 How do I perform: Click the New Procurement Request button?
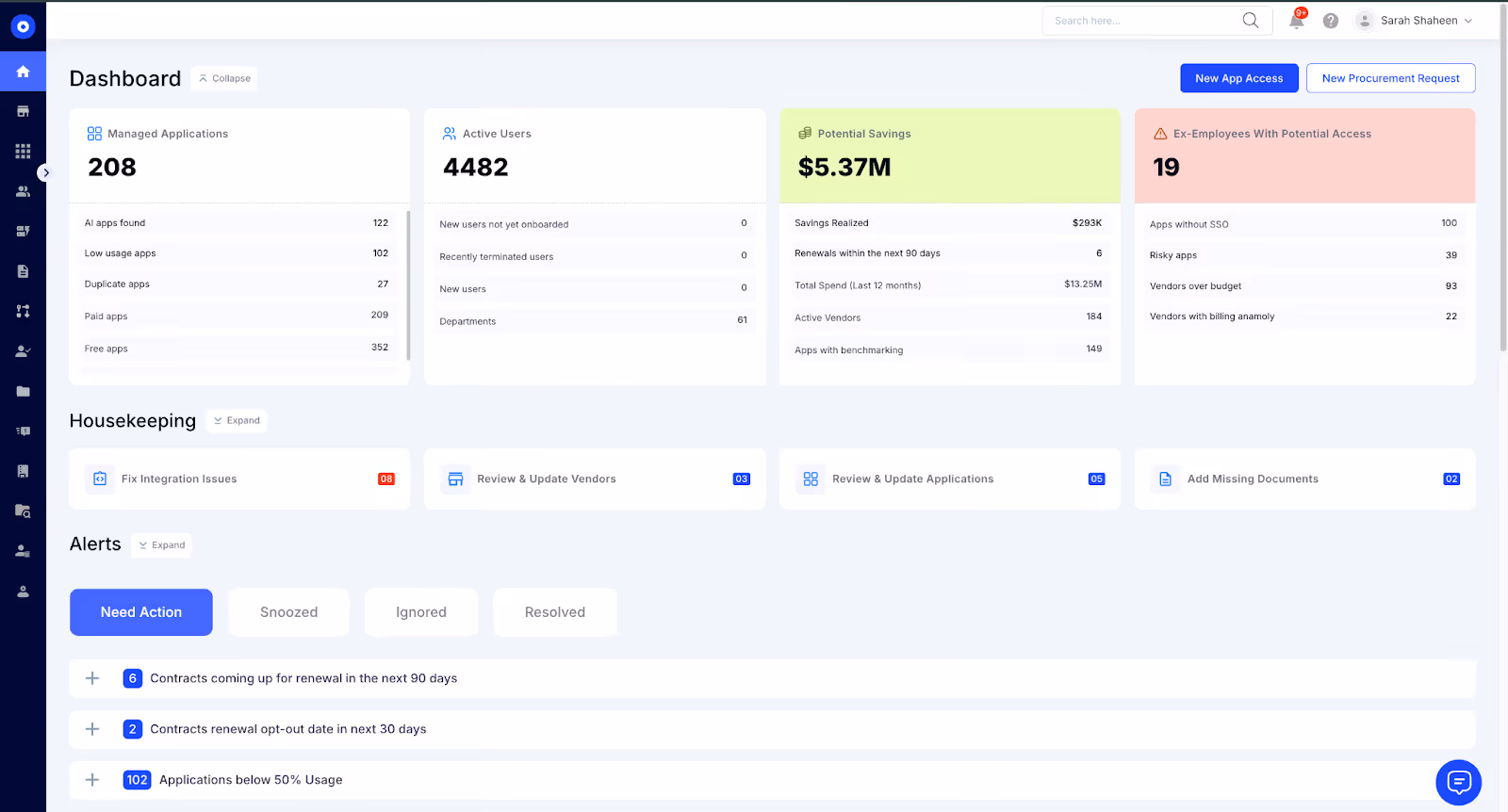click(x=1391, y=78)
